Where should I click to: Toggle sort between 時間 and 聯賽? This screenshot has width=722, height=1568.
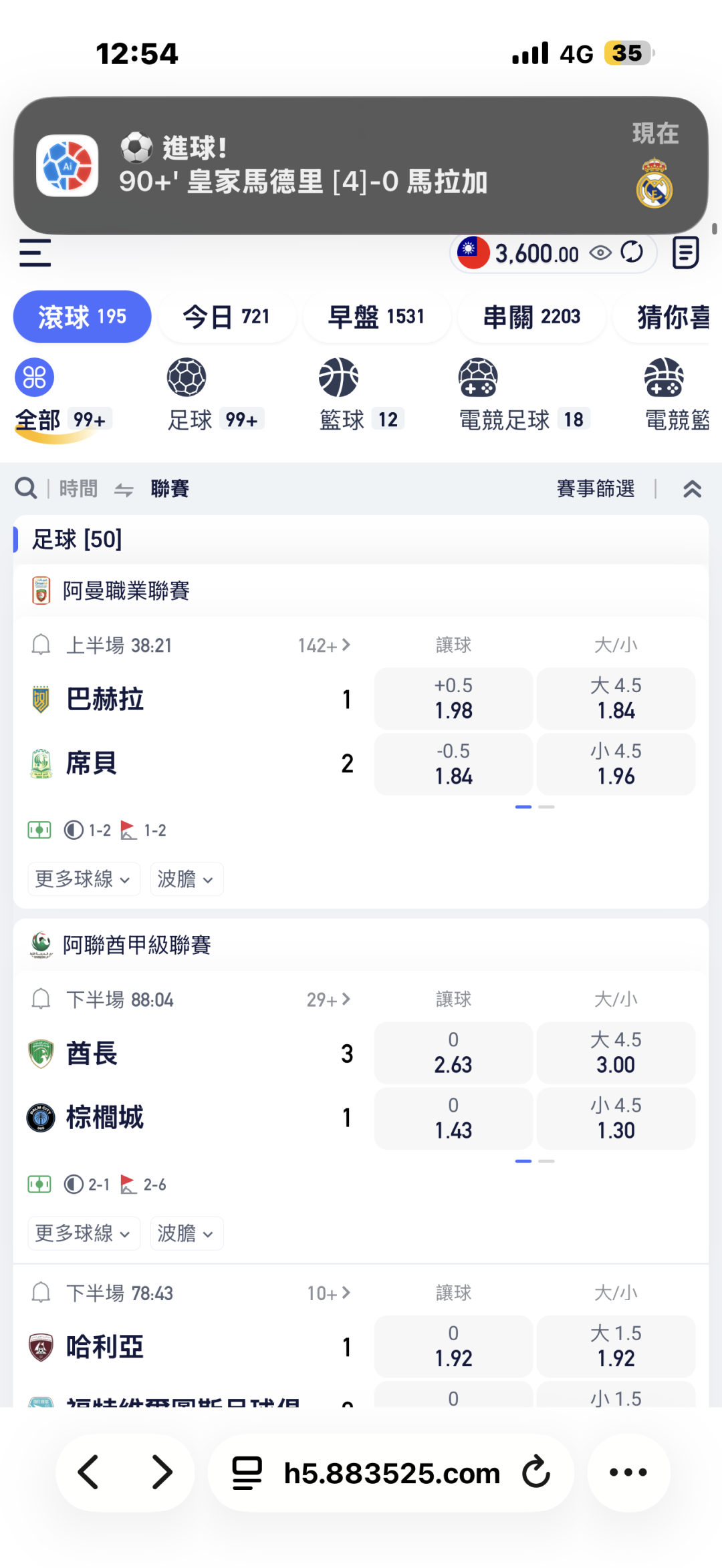tap(124, 490)
